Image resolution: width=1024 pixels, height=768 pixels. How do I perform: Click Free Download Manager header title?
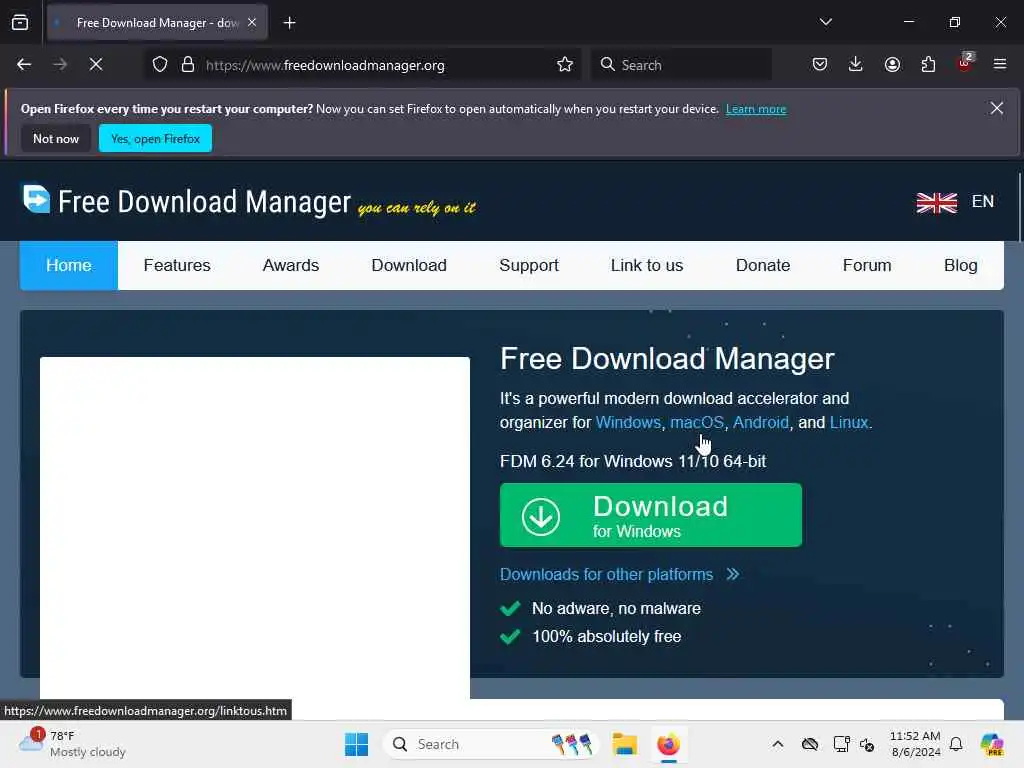point(204,202)
